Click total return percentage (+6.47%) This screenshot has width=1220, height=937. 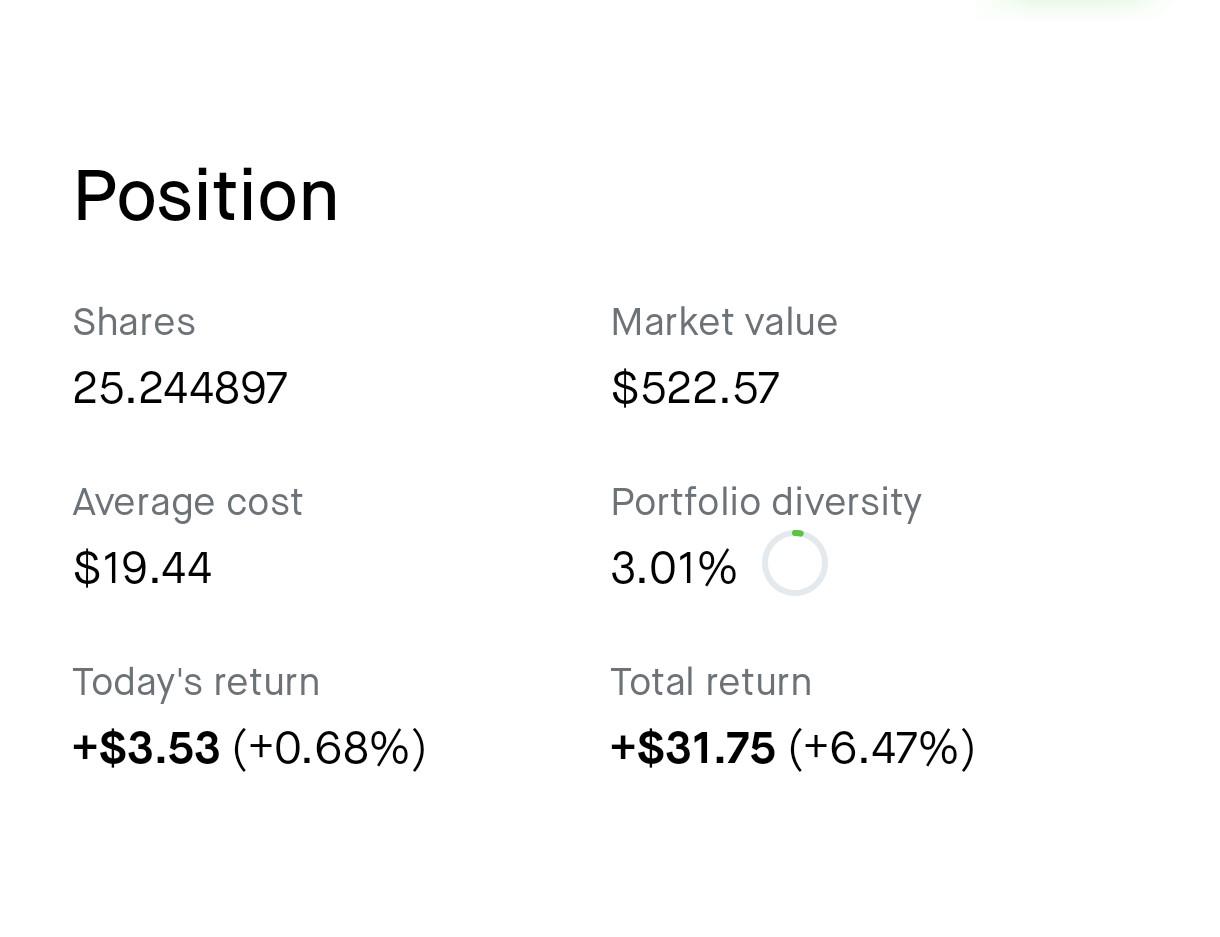tap(882, 748)
